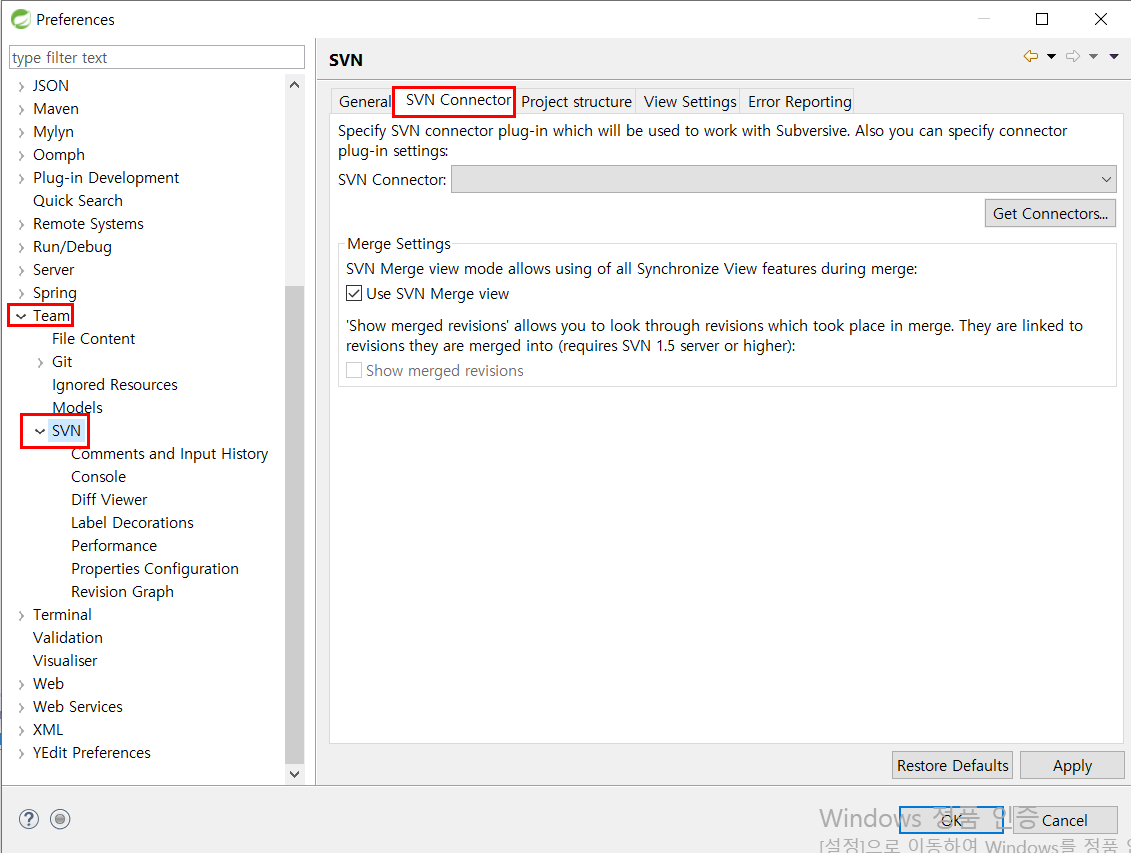This screenshot has height=853, width=1131.
Task: Click the help question mark icon
Action: 29,819
